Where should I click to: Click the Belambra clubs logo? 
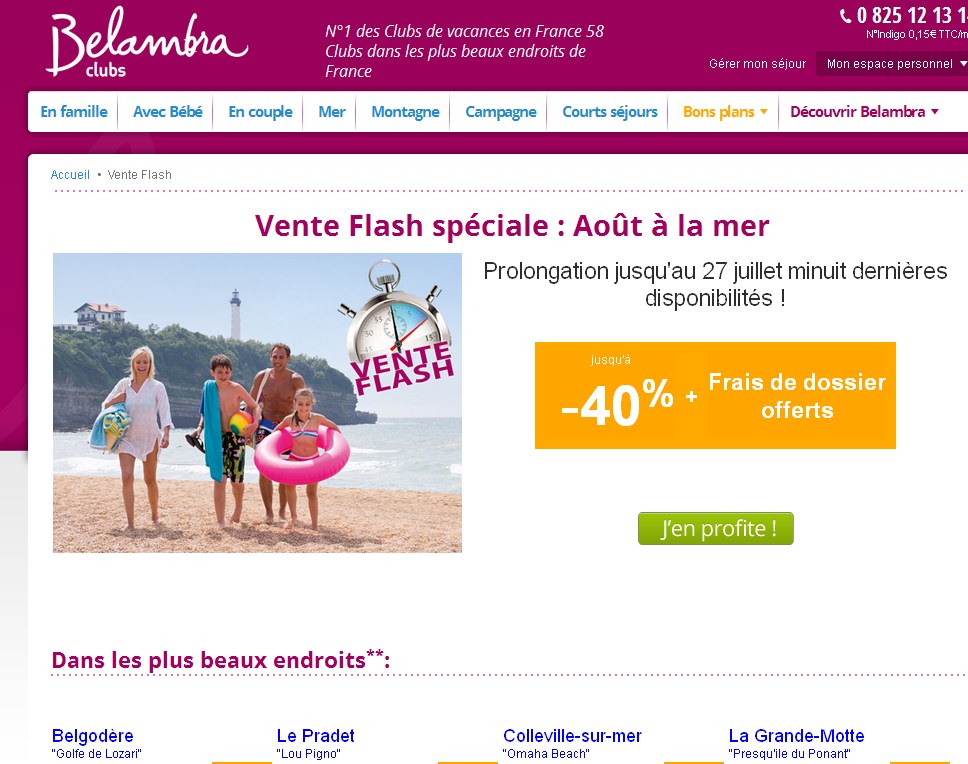coord(147,43)
